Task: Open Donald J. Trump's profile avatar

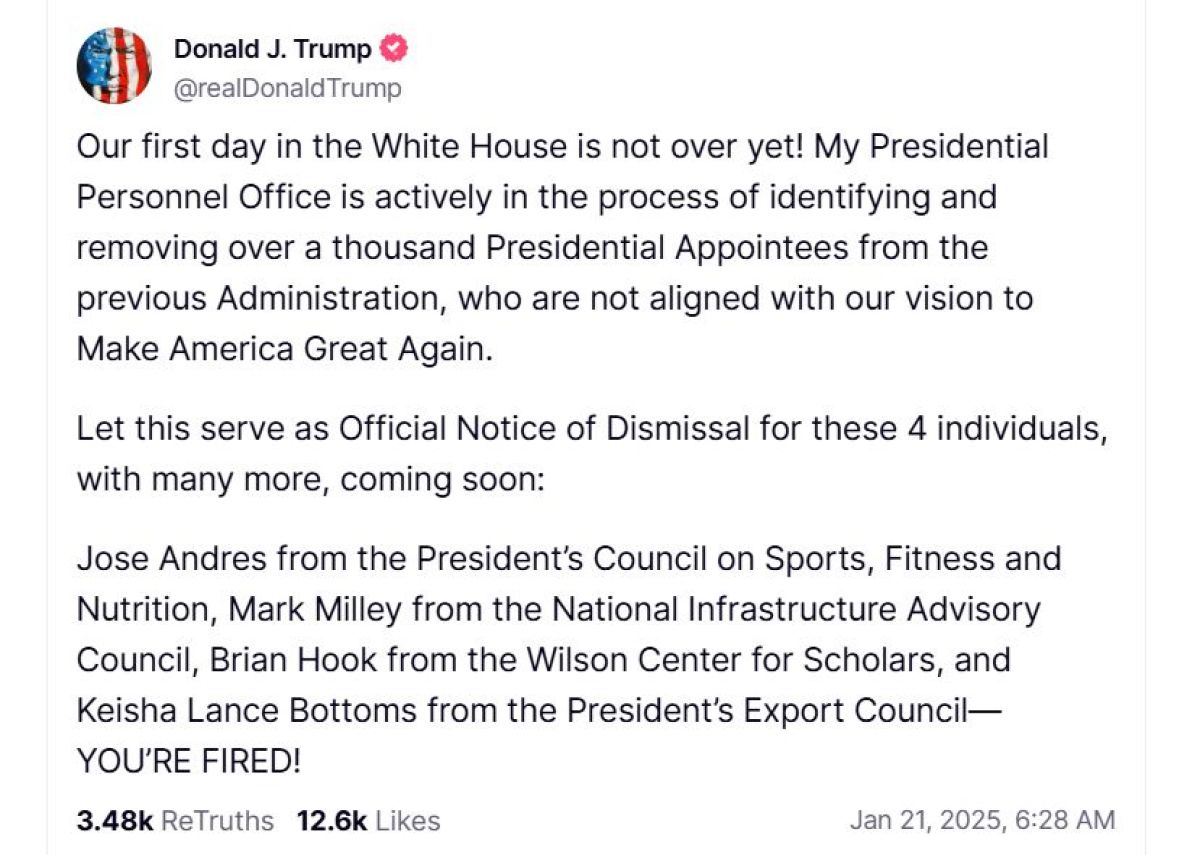Action: point(114,66)
